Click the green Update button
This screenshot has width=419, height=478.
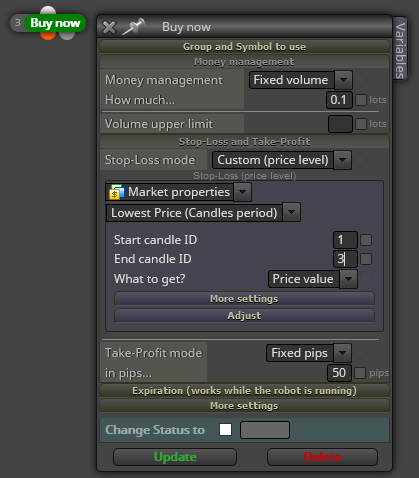(x=175, y=457)
